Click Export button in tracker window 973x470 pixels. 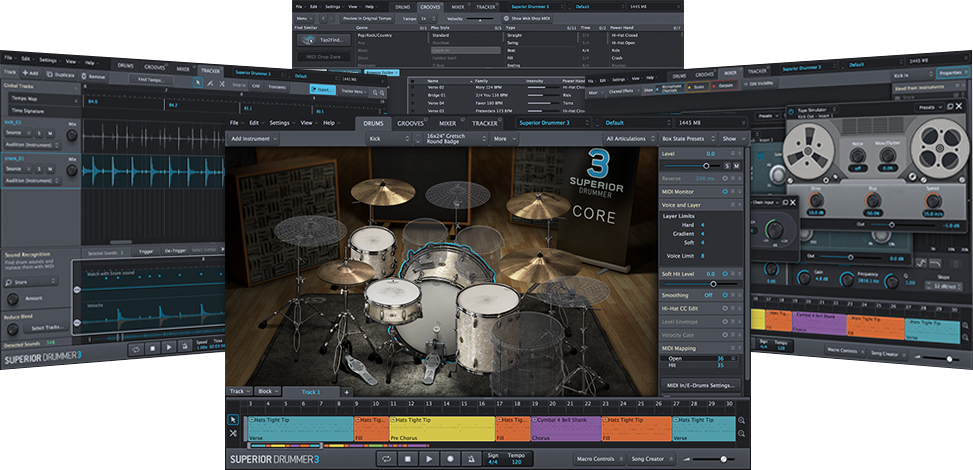(x=322, y=90)
